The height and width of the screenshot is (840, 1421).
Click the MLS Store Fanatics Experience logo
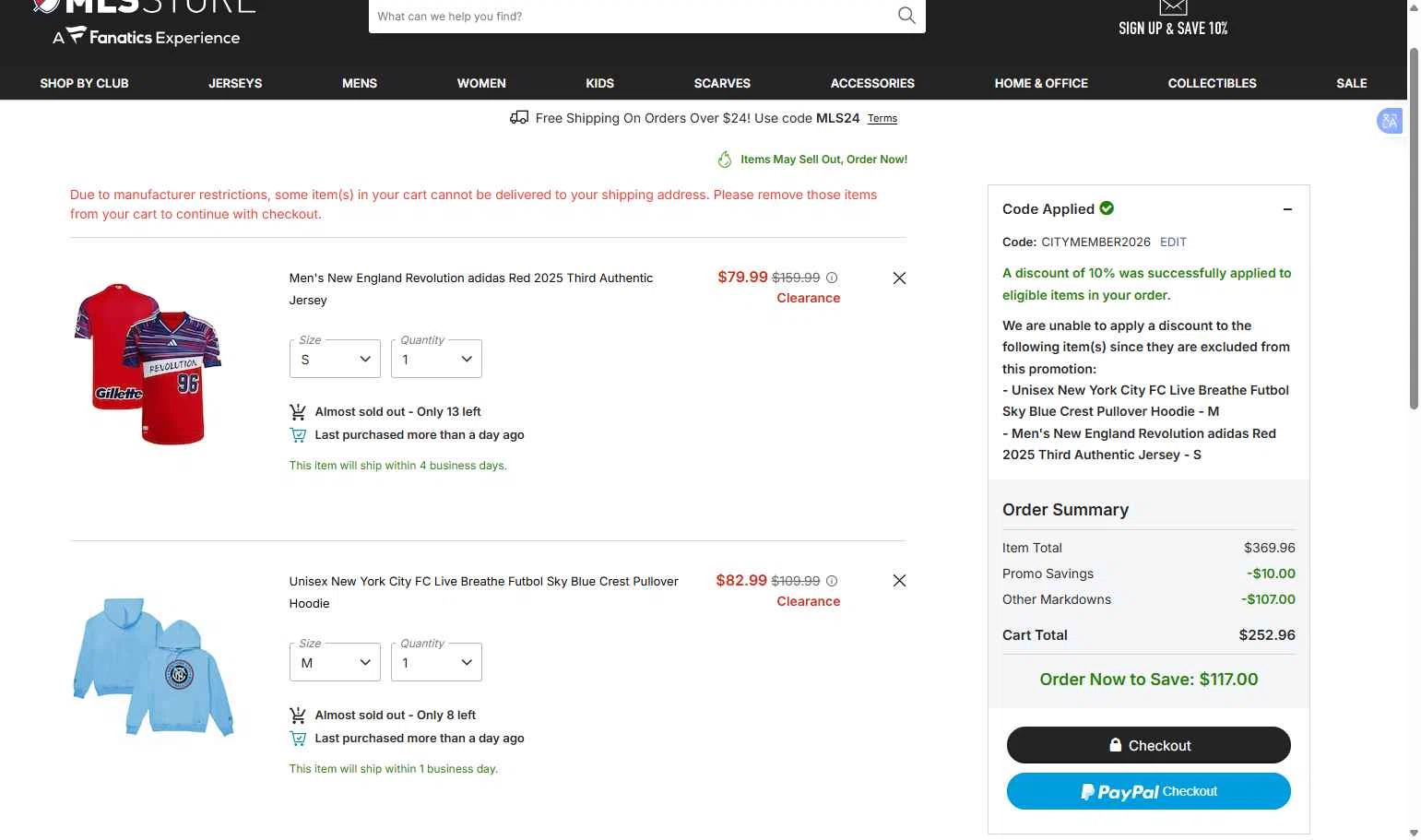[145, 22]
